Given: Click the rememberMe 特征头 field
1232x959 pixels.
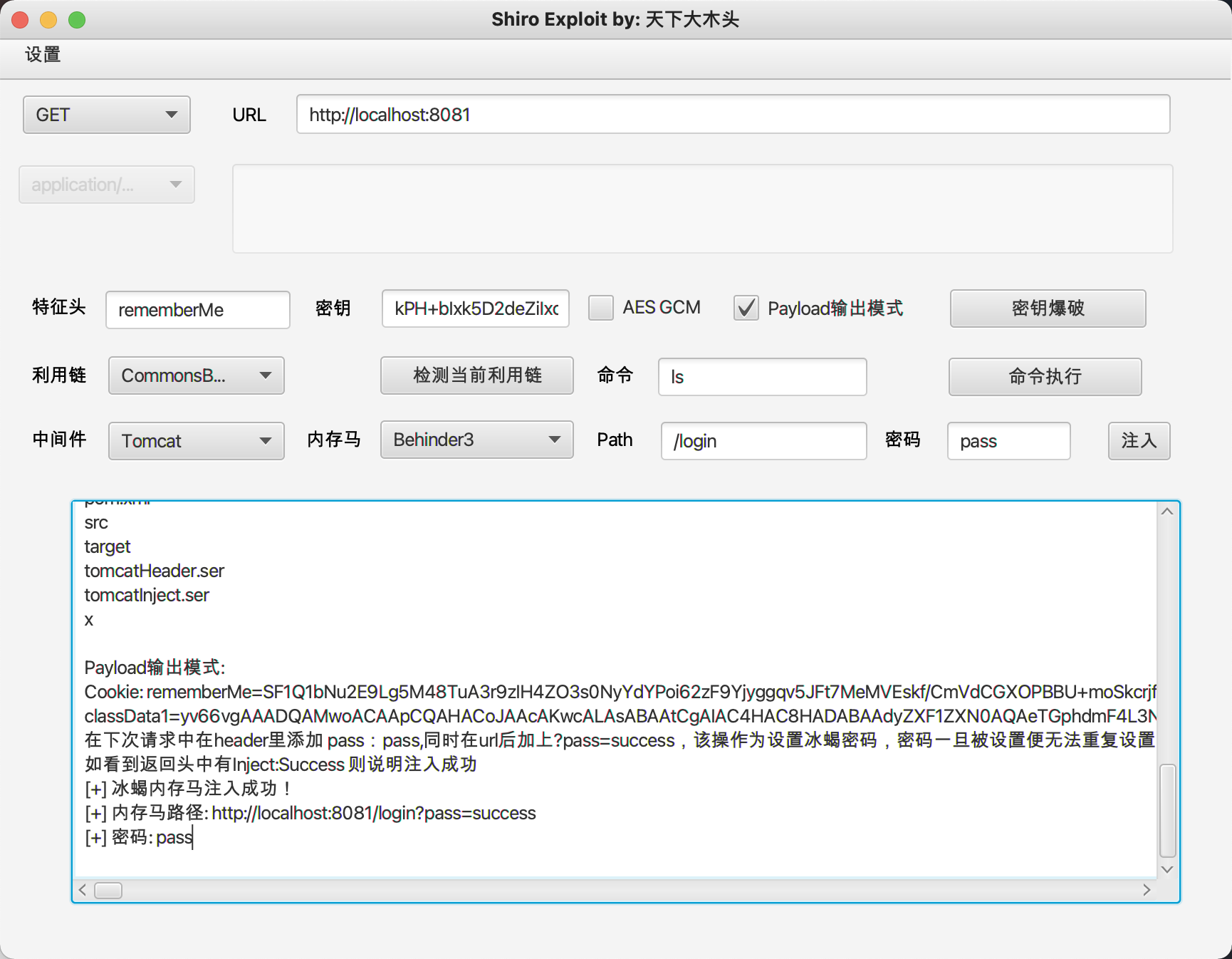Looking at the screenshot, I should click(198, 310).
